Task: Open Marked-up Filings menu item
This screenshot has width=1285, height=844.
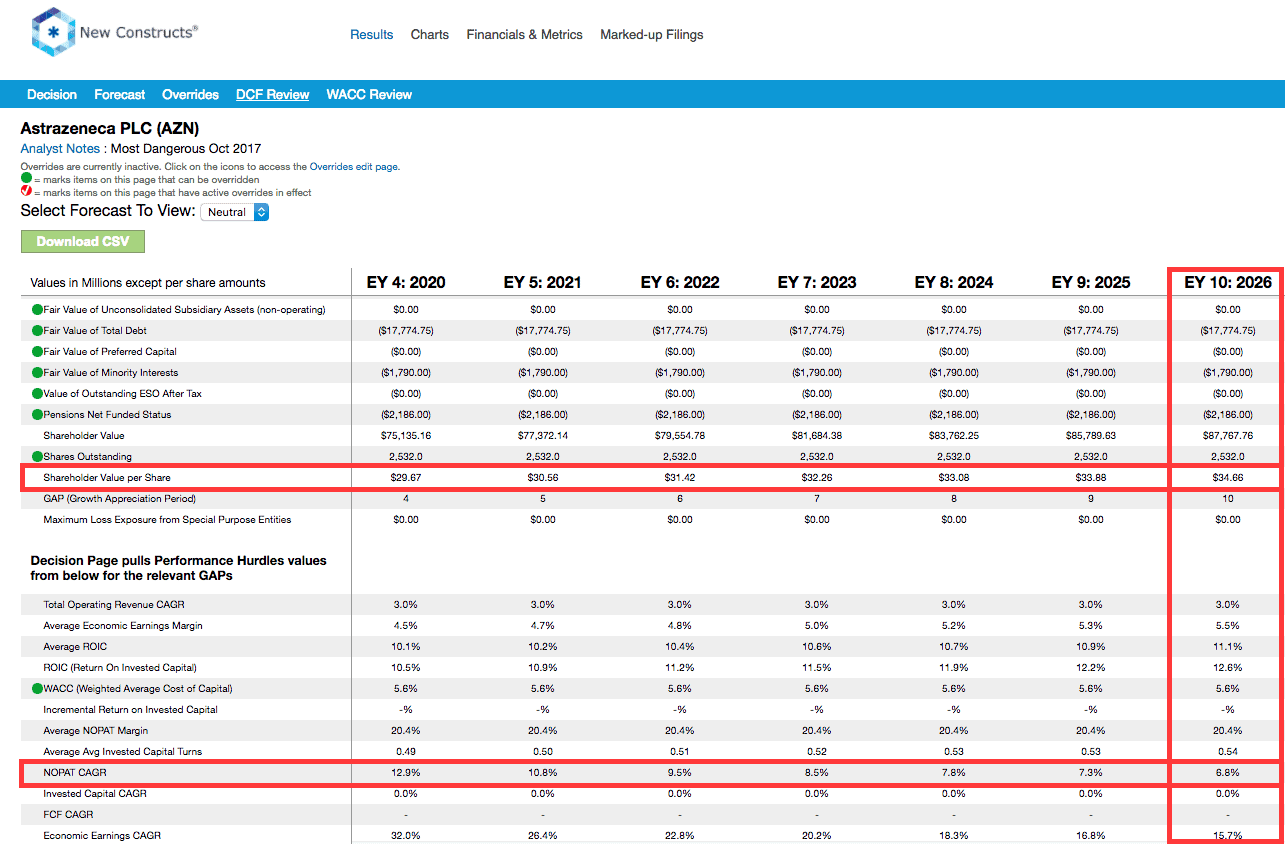Action: 652,34
